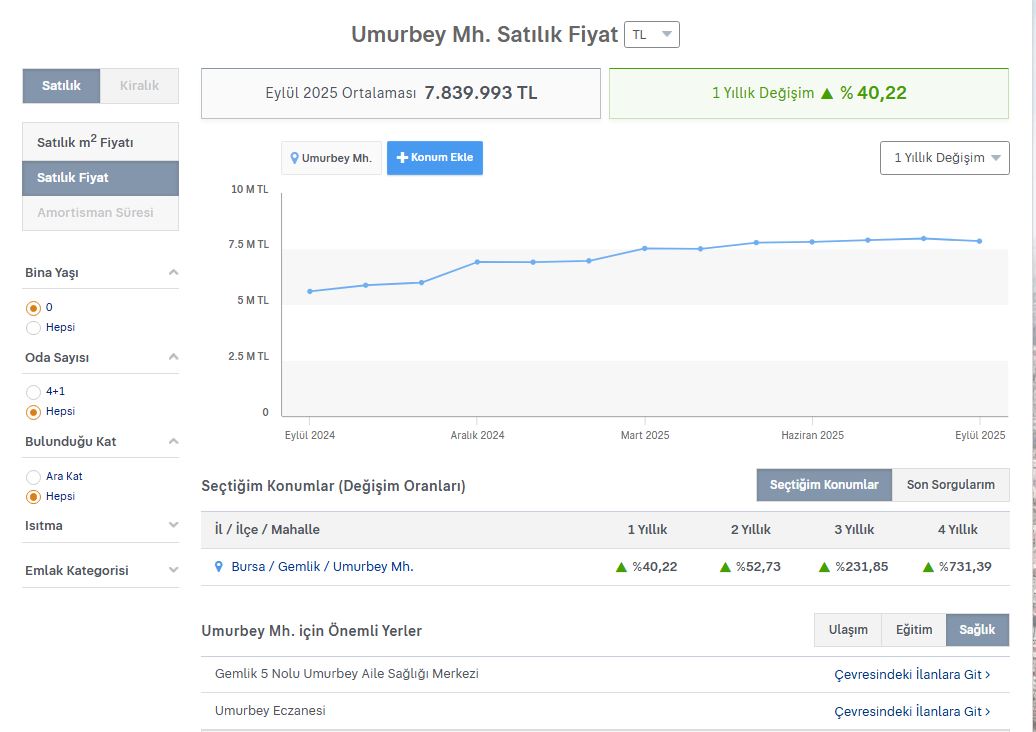This screenshot has width=1036, height=732.
Task: Click the blue pin beside Bursa / Gemlik row
Action: click(x=219, y=566)
